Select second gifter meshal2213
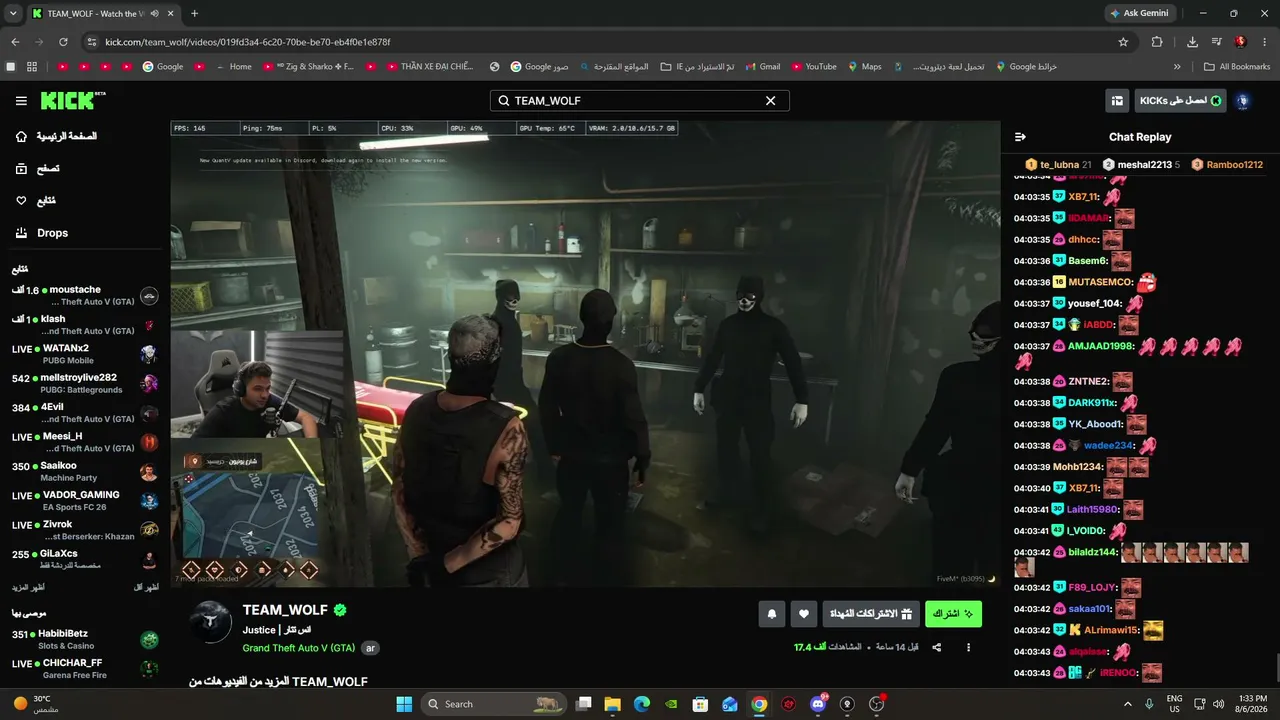1280x720 pixels. tap(1141, 165)
